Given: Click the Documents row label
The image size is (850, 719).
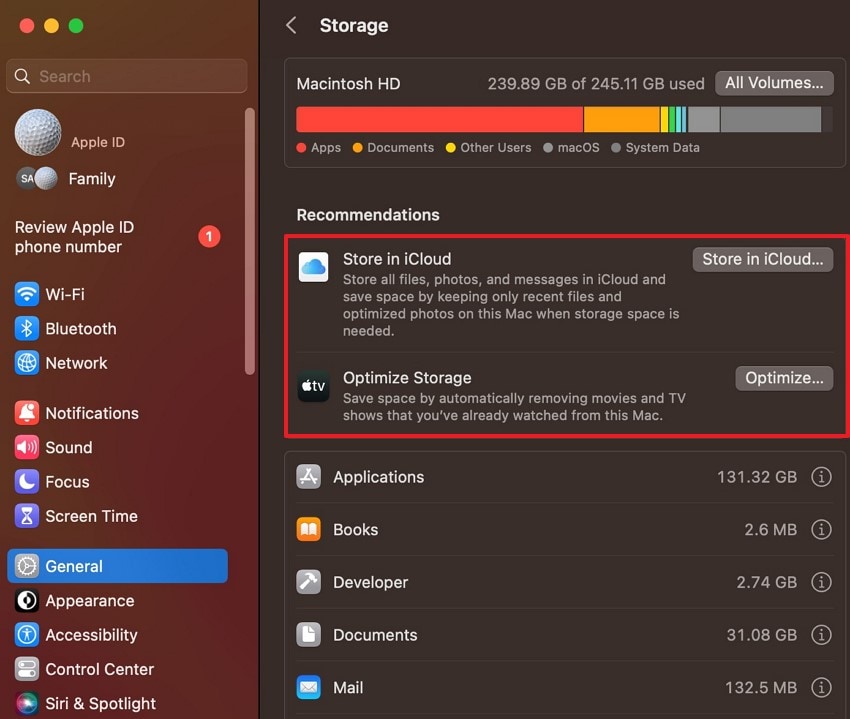Looking at the screenshot, I should (x=375, y=634).
